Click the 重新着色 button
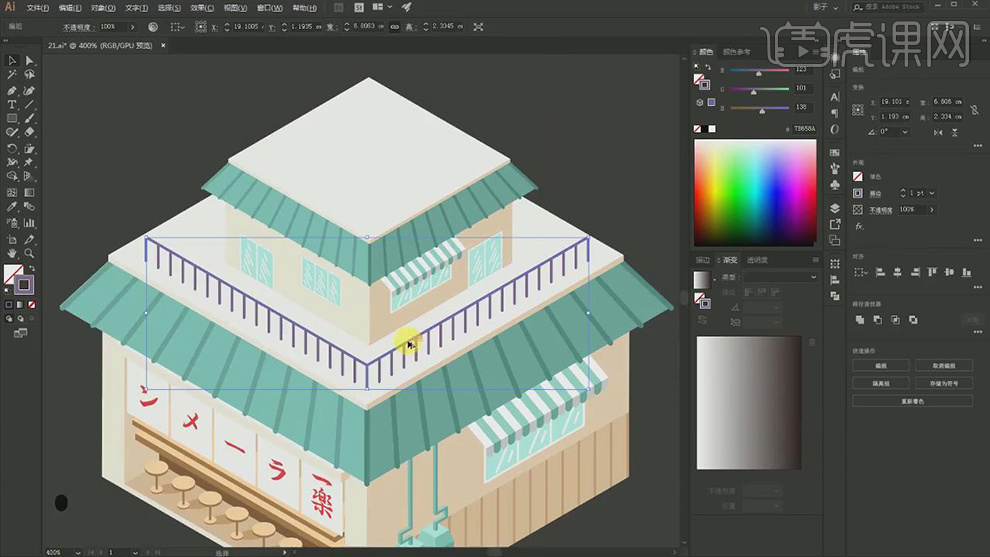The width and height of the screenshot is (990, 557). point(911,400)
